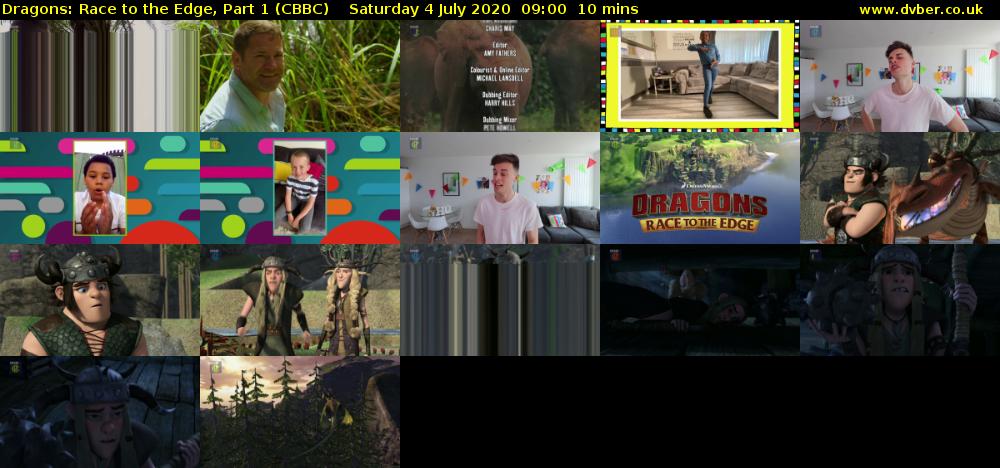Click the '09:00 10 mins' time text

click(x=580, y=10)
